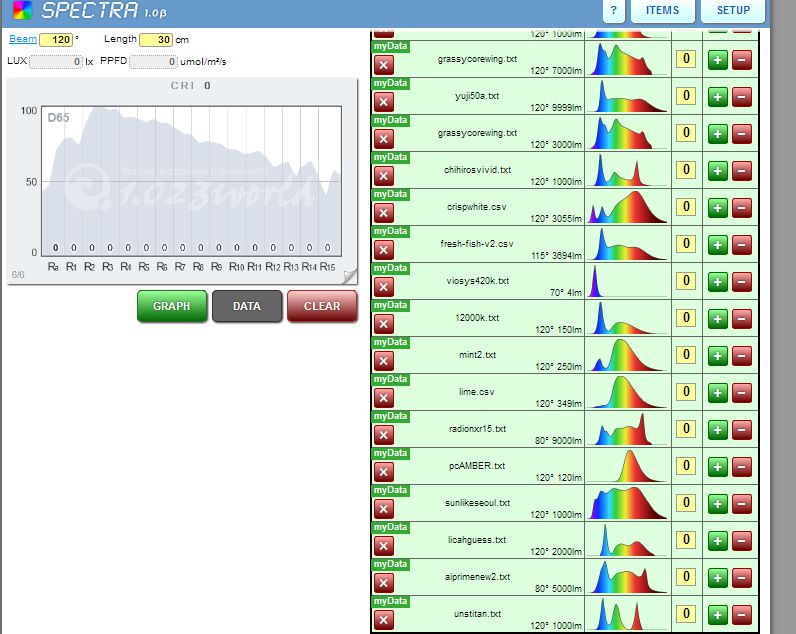This screenshot has height=634, width=796.
Task: Click the myData tag on 12000k.txt row
Action: [390, 305]
